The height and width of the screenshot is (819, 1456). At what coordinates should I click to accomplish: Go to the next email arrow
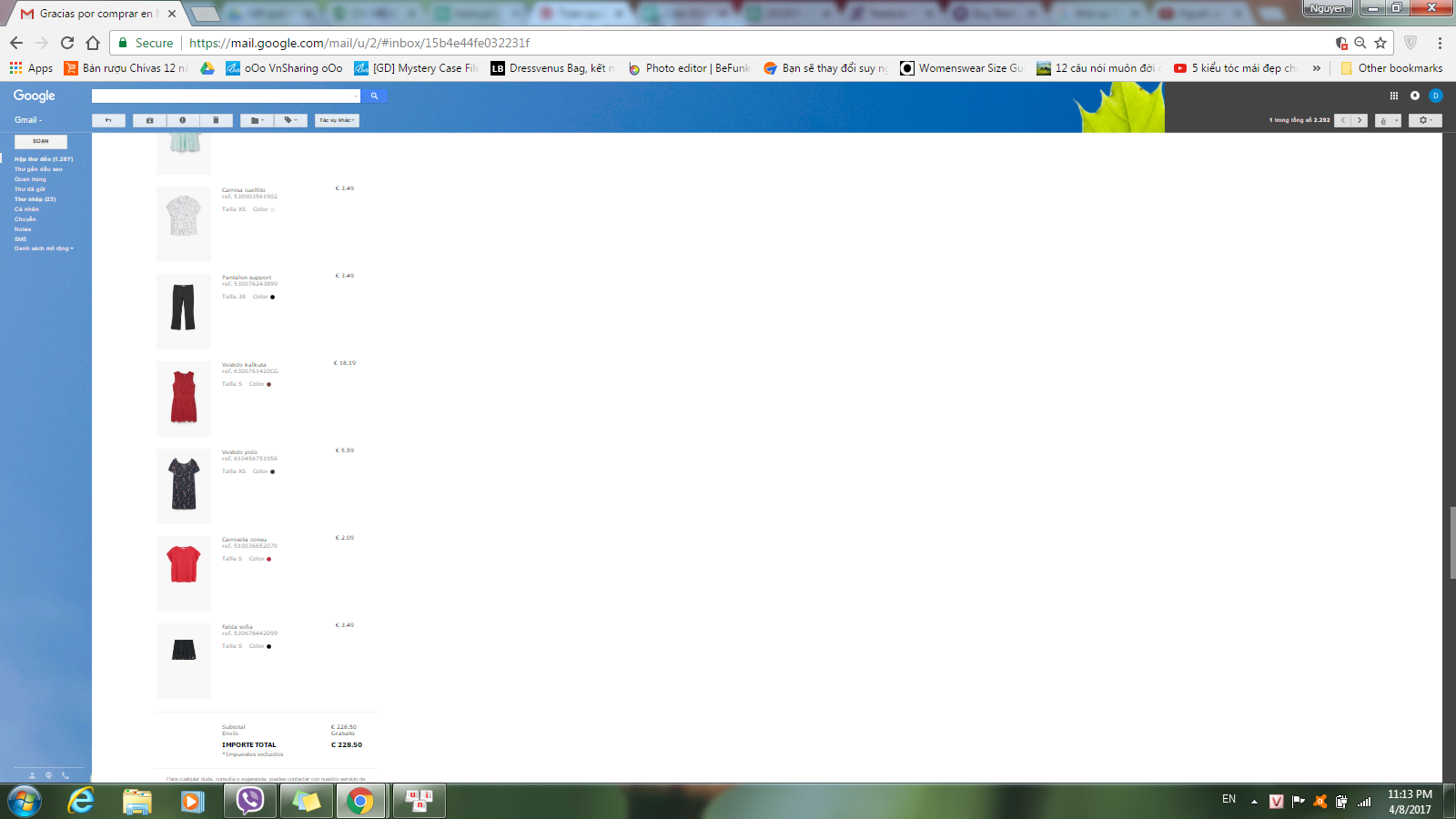1360,120
